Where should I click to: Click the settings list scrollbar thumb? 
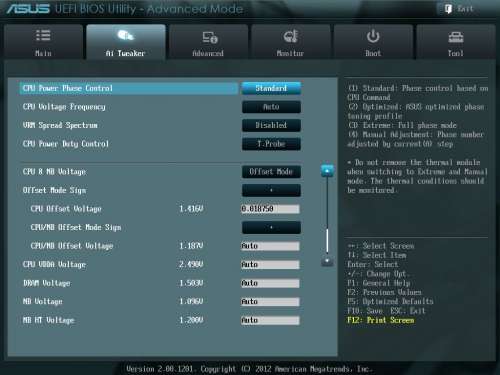pyautogui.click(x=327, y=240)
